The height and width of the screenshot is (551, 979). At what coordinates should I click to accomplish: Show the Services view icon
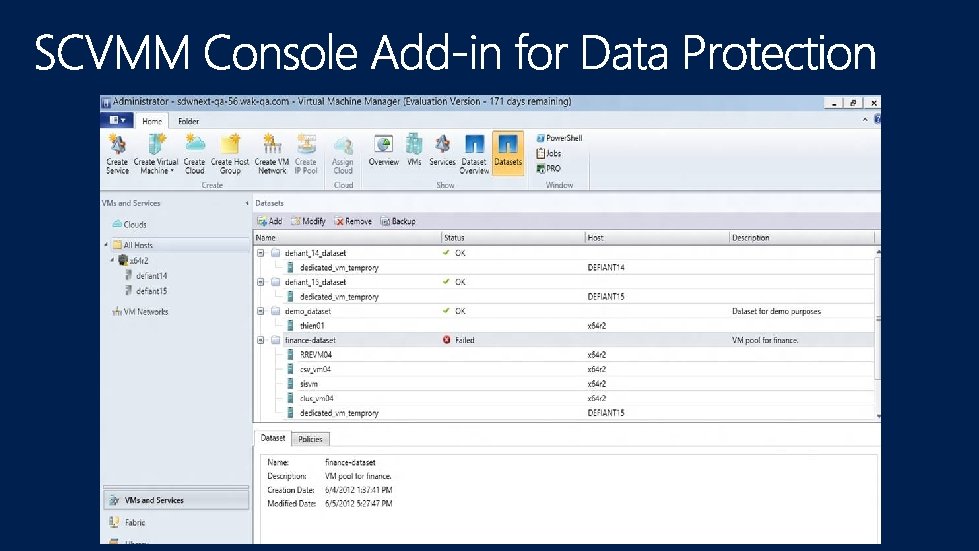(442, 150)
